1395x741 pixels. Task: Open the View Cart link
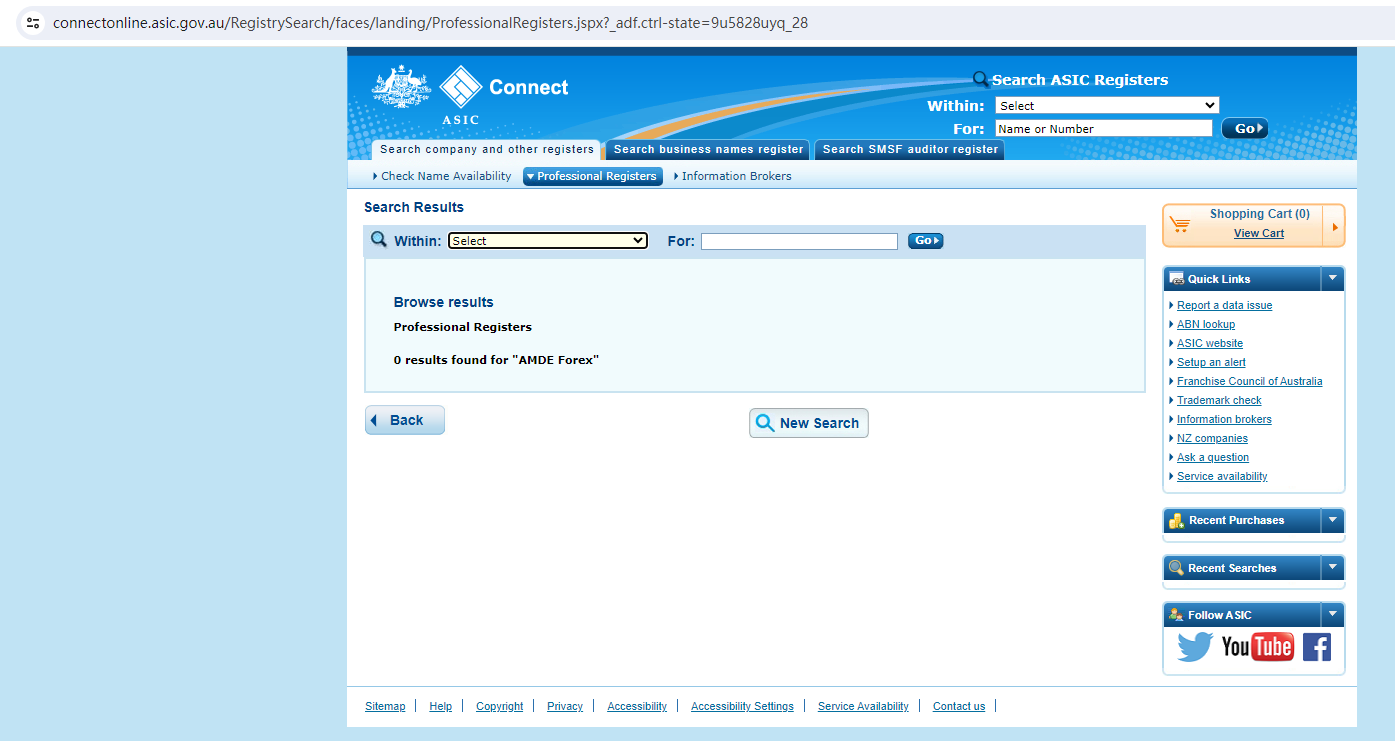tap(1259, 233)
